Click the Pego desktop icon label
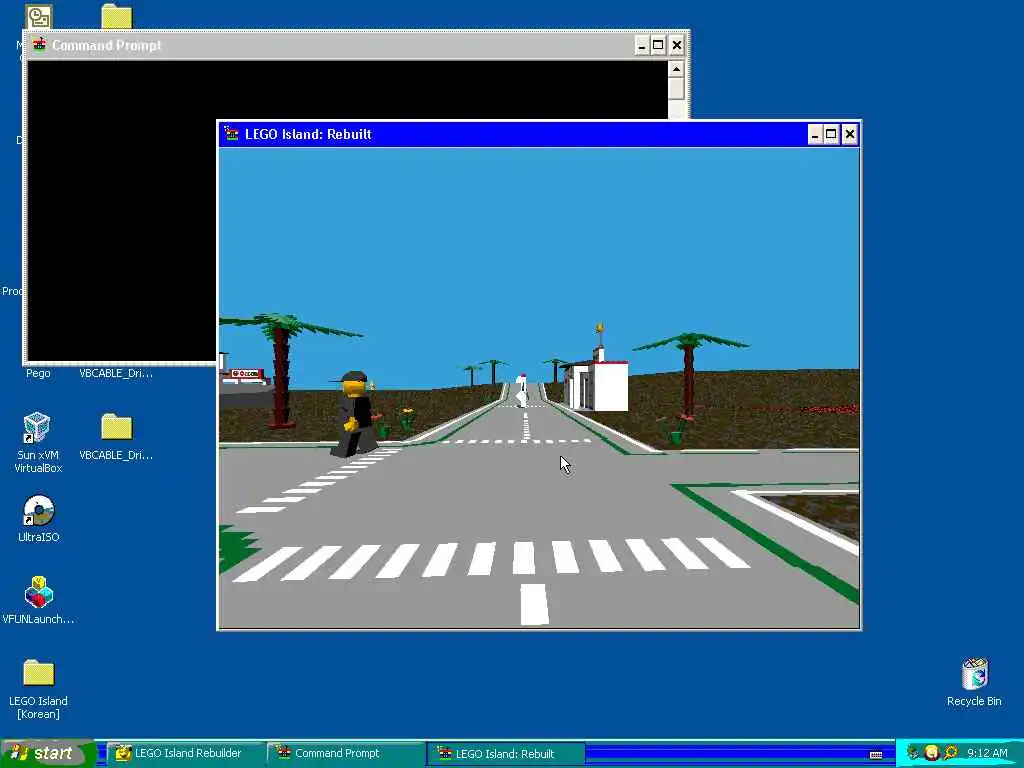The height and width of the screenshot is (768, 1024). pyautogui.click(x=38, y=374)
